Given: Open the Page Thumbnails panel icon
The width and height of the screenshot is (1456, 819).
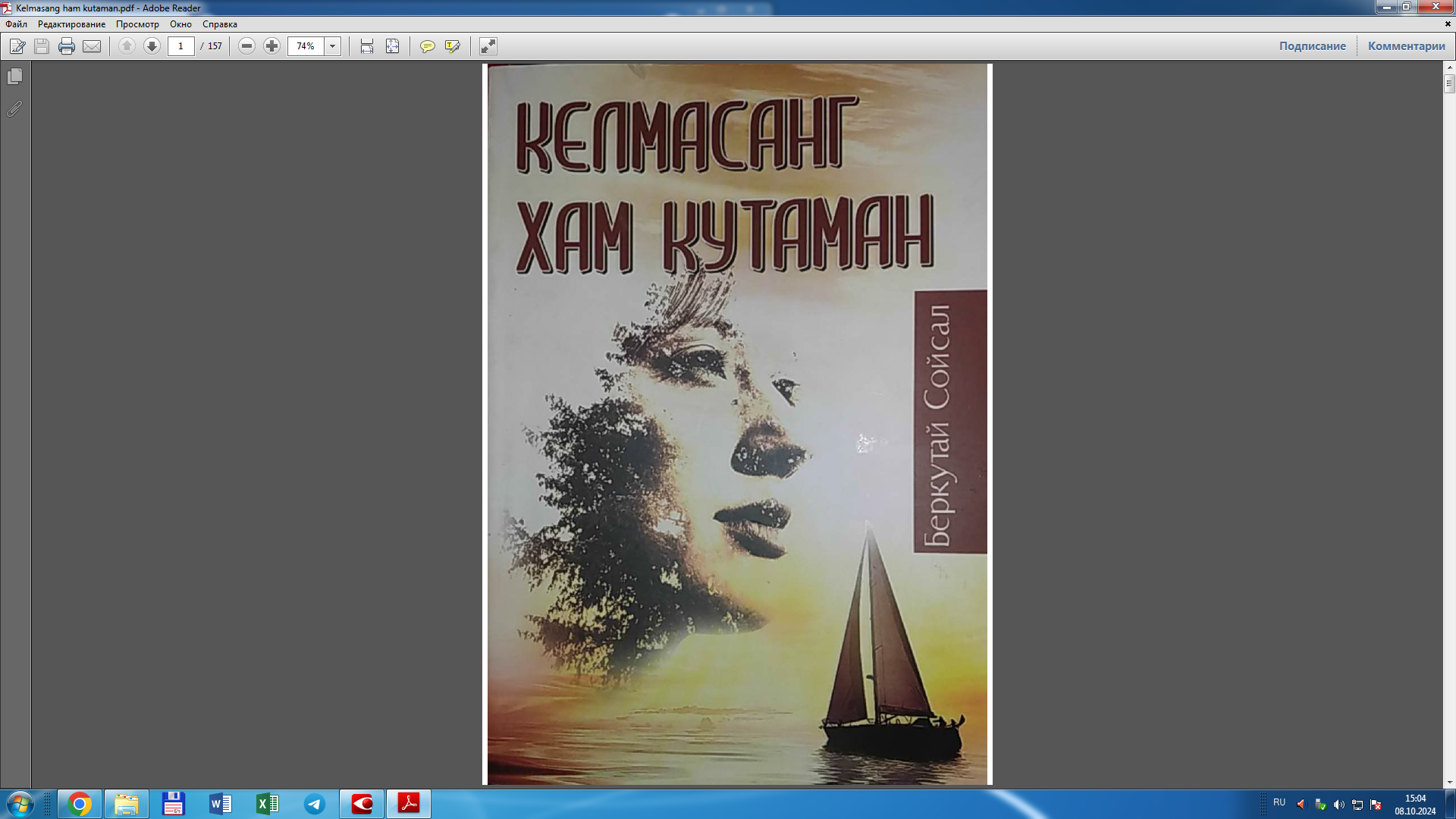Looking at the screenshot, I should [13, 76].
